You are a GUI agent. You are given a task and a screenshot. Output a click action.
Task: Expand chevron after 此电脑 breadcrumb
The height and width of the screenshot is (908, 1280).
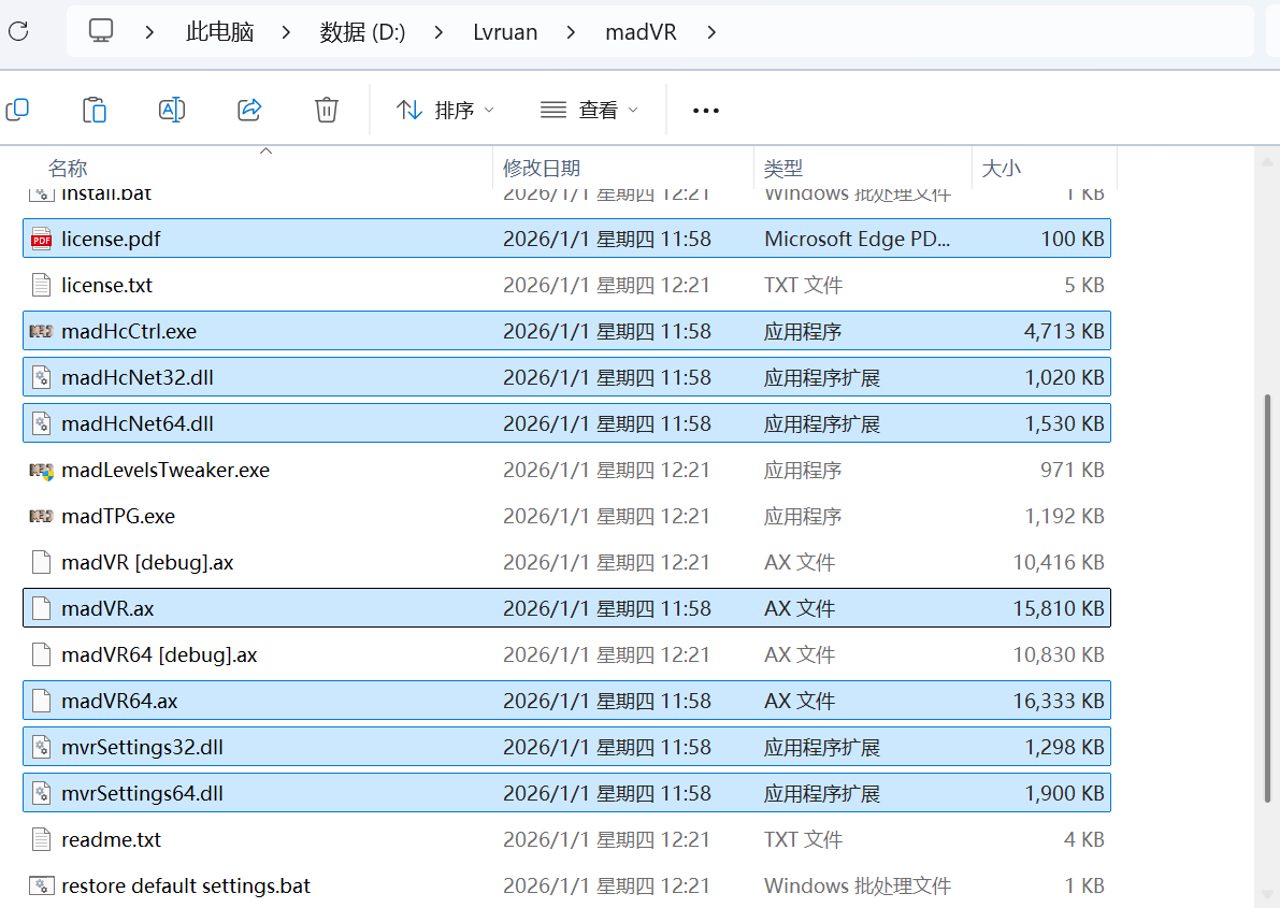pos(286,32)
